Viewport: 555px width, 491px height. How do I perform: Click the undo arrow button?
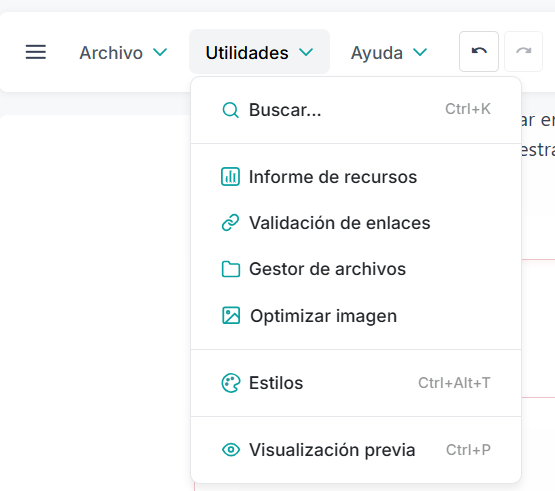coord(479,51)
